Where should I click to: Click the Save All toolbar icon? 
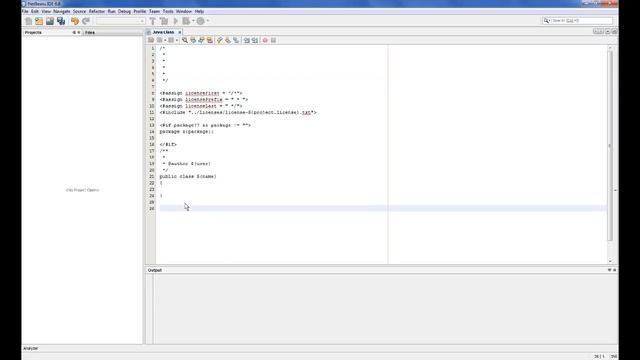(x=61, y=21)
